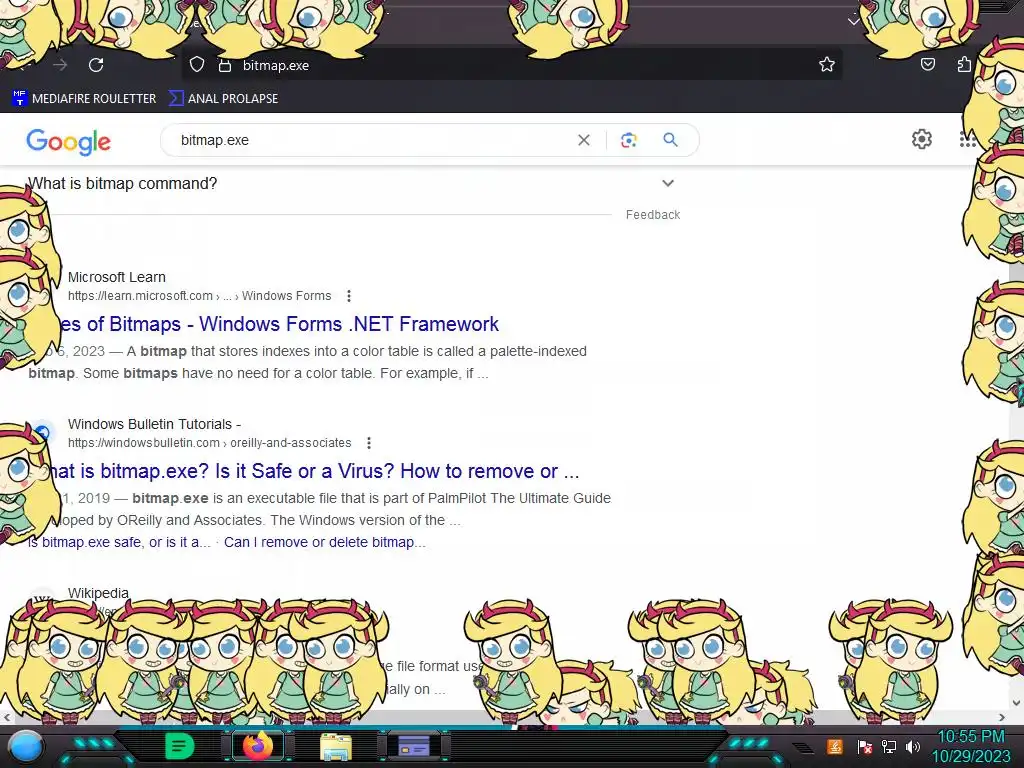Open 'Bitmaps - Windows Forms .NET Framework' result

[280, 324]
